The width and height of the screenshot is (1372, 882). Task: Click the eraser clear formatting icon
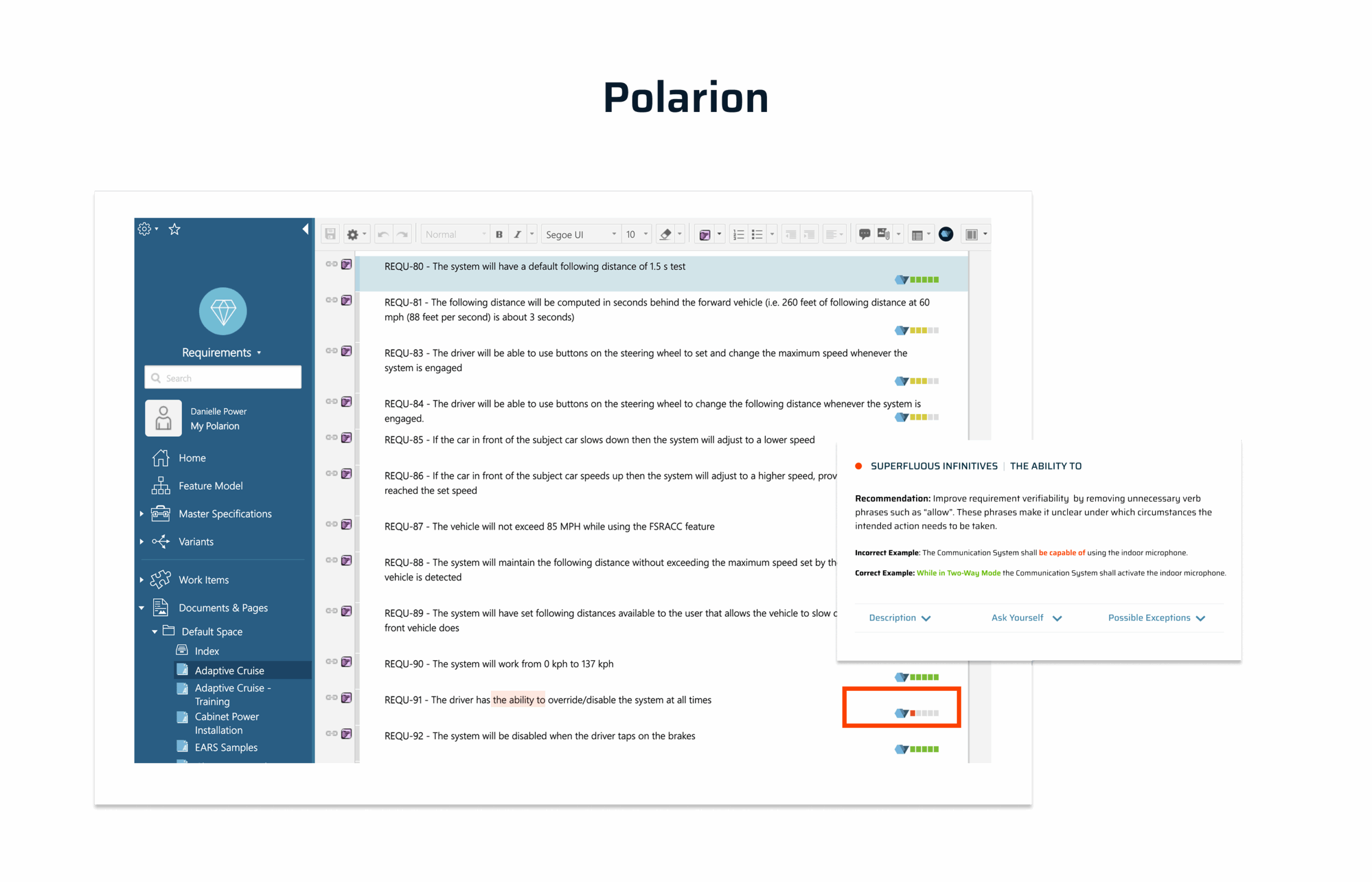(665, 234)
